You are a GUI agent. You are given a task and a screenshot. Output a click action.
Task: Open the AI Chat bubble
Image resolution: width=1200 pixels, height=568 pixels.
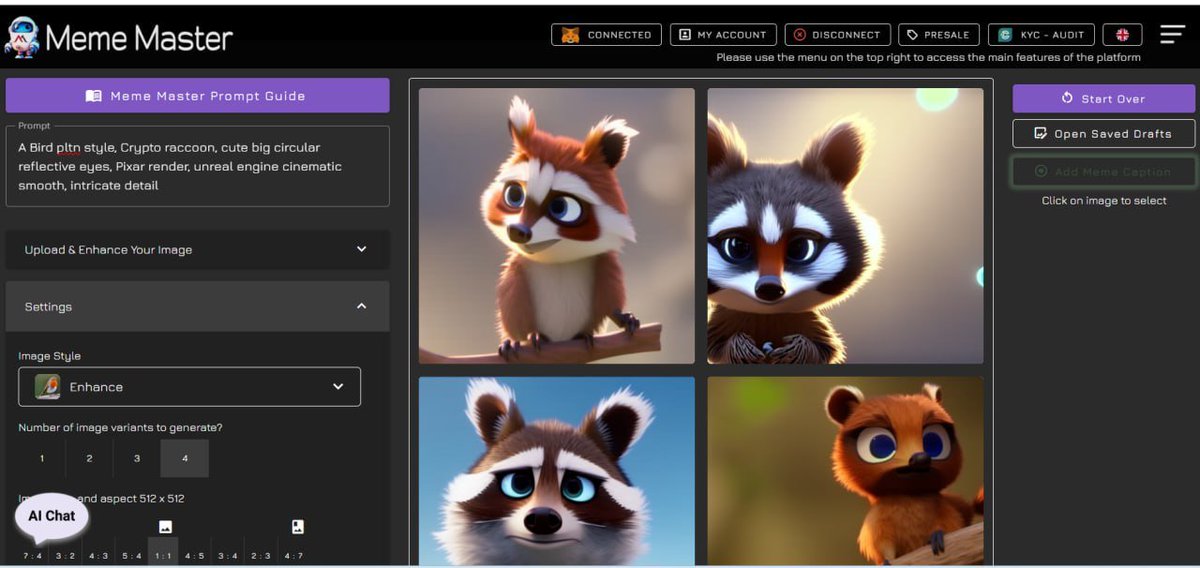[52, 517]
